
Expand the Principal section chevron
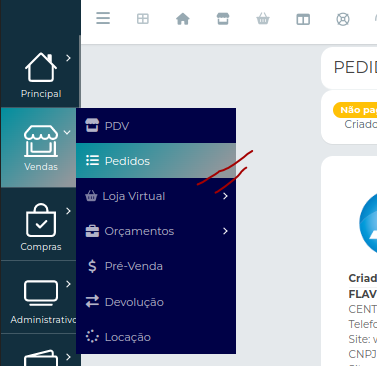coord(68,58)
